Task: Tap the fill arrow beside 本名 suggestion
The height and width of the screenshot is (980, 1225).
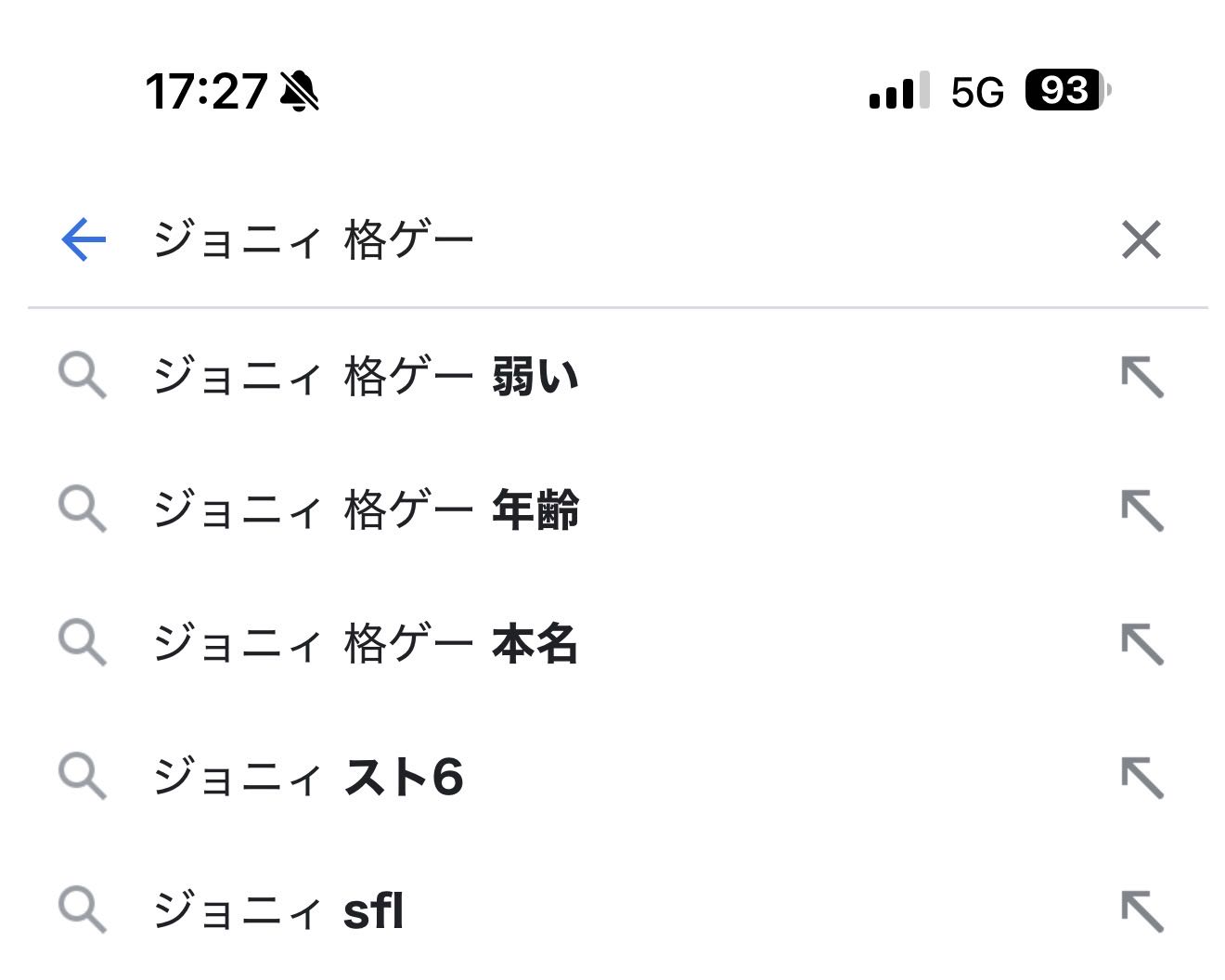Action: [1141, 645]
